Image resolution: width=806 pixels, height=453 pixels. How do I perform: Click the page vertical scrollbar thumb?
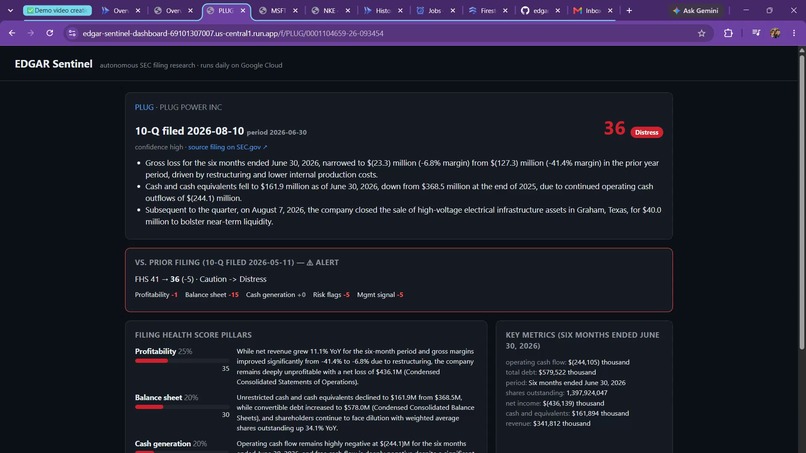coord(801,202)
